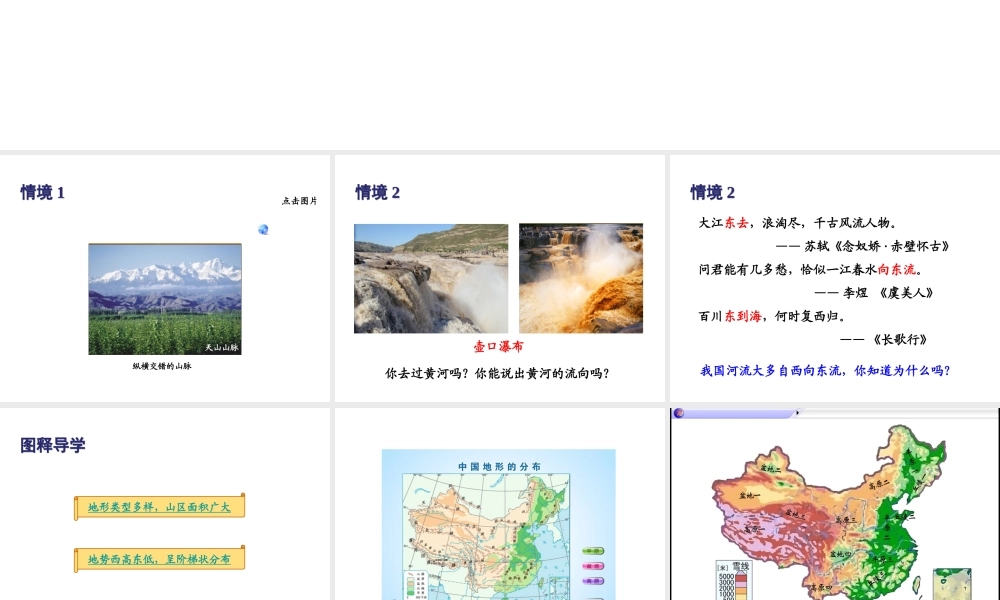The width and height of the screenshot is (1000, 600).
Task: Click the attribution 苏轼《念奴娇·赤壁怀古》
Action: tap(877, 246)
